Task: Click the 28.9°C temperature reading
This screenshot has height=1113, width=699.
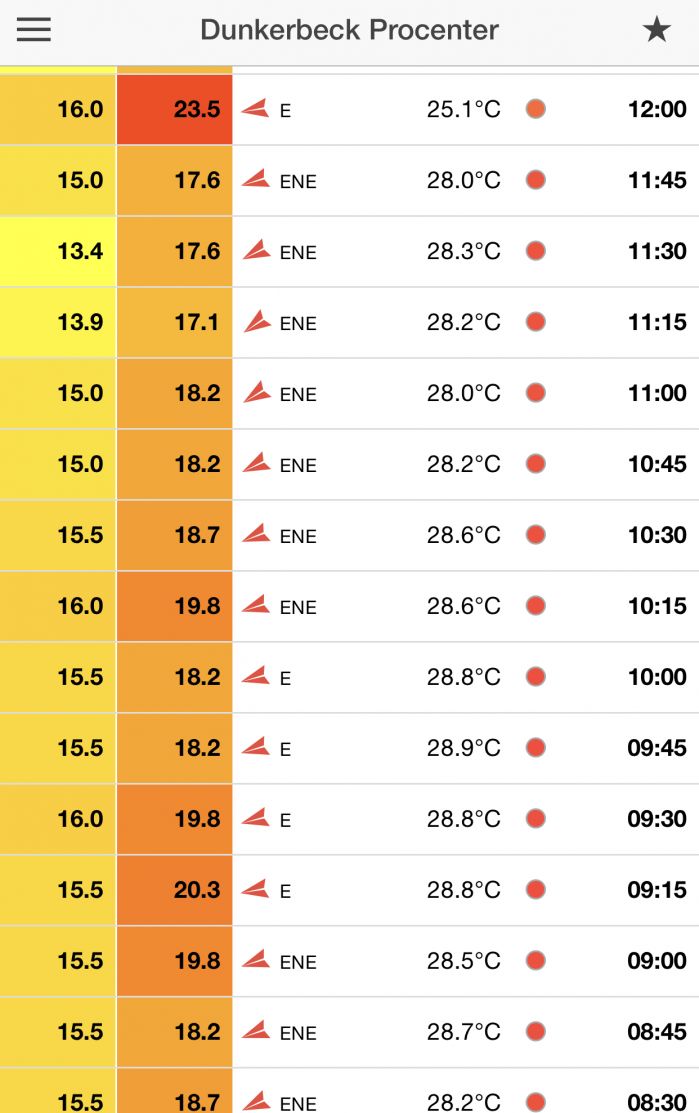Action: coord(463,748)
